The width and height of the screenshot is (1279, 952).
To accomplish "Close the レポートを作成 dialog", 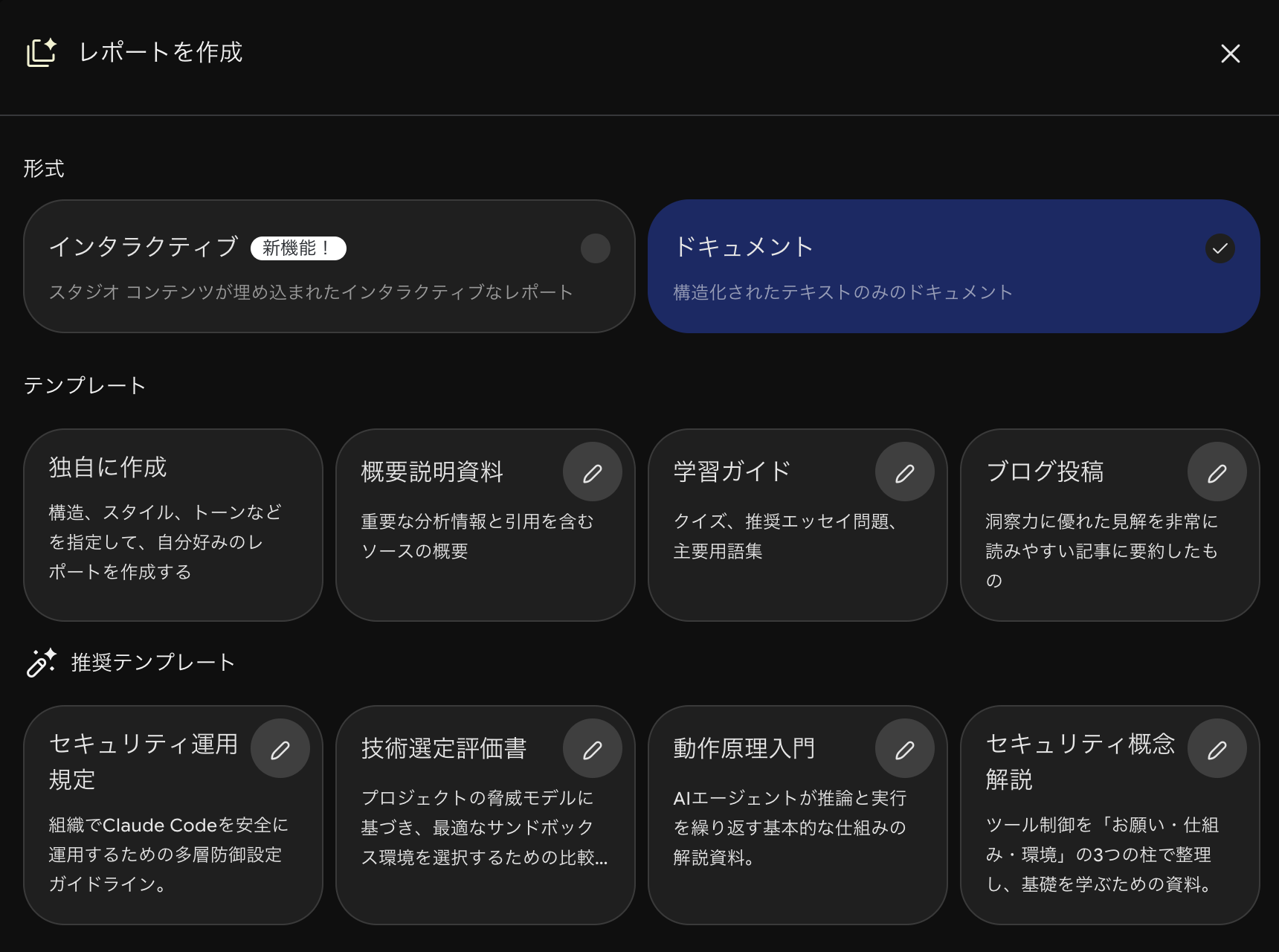I will (1230, 54).
